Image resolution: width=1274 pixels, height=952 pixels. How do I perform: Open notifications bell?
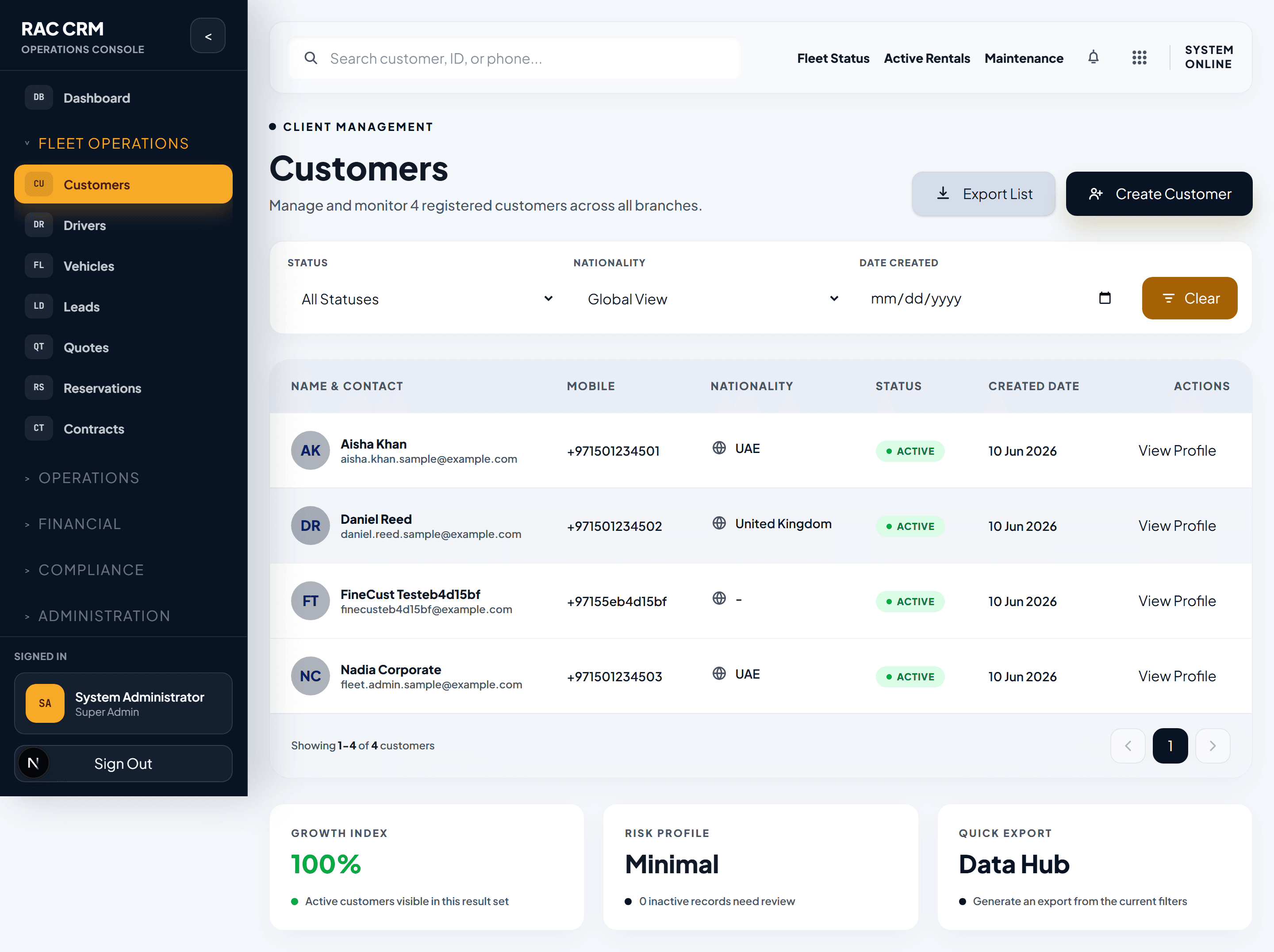(x=1093, y=58)
